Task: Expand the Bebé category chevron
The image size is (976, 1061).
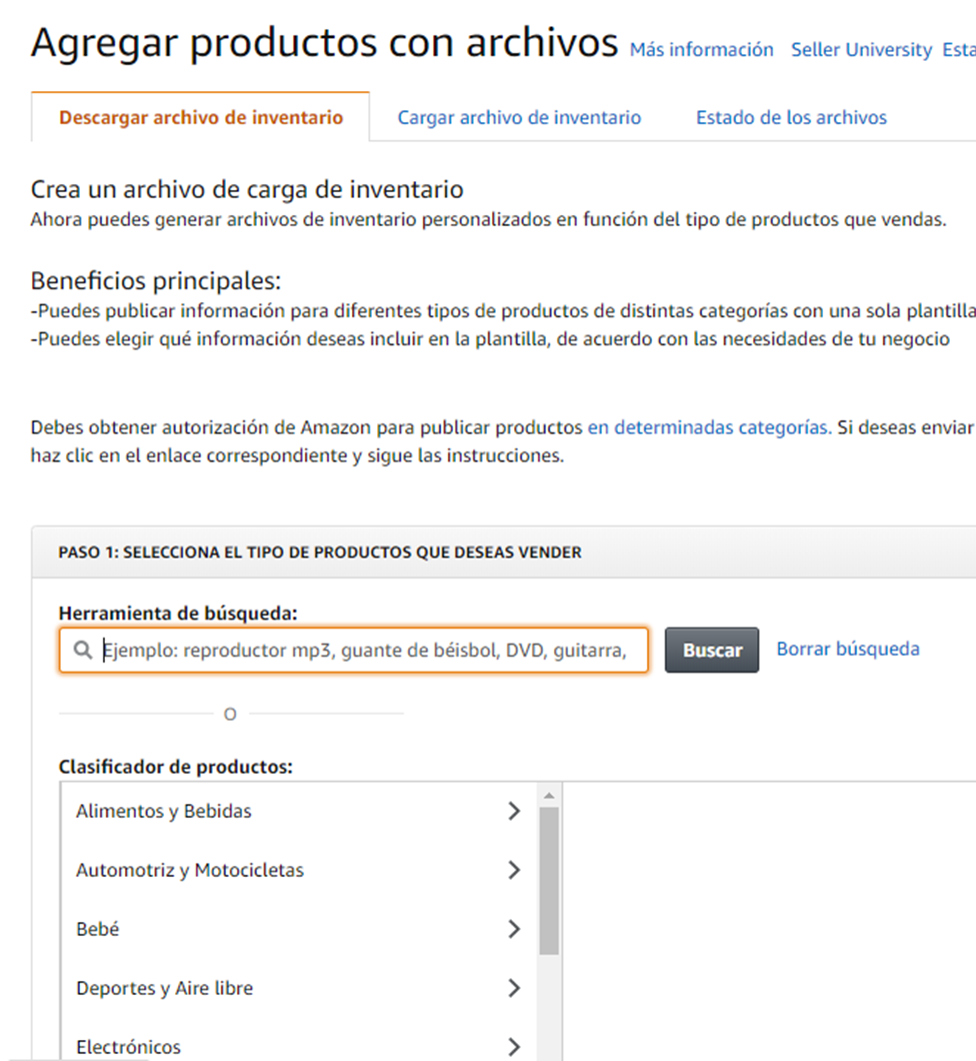Action: [x=514, y=929]
